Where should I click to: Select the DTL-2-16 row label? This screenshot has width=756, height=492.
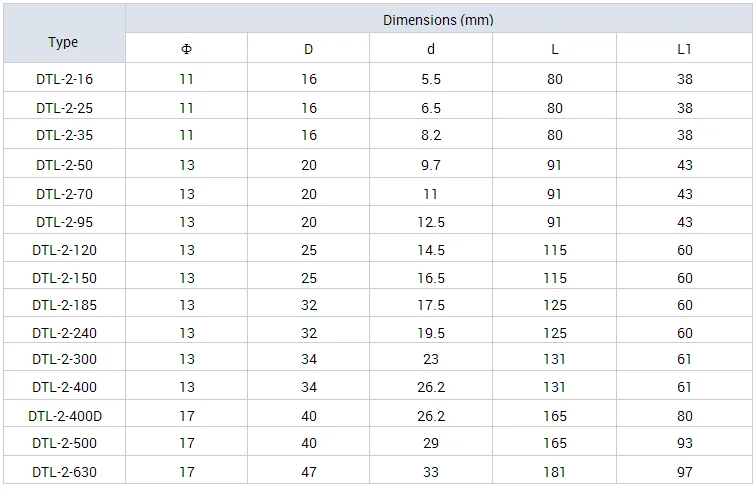64,79
